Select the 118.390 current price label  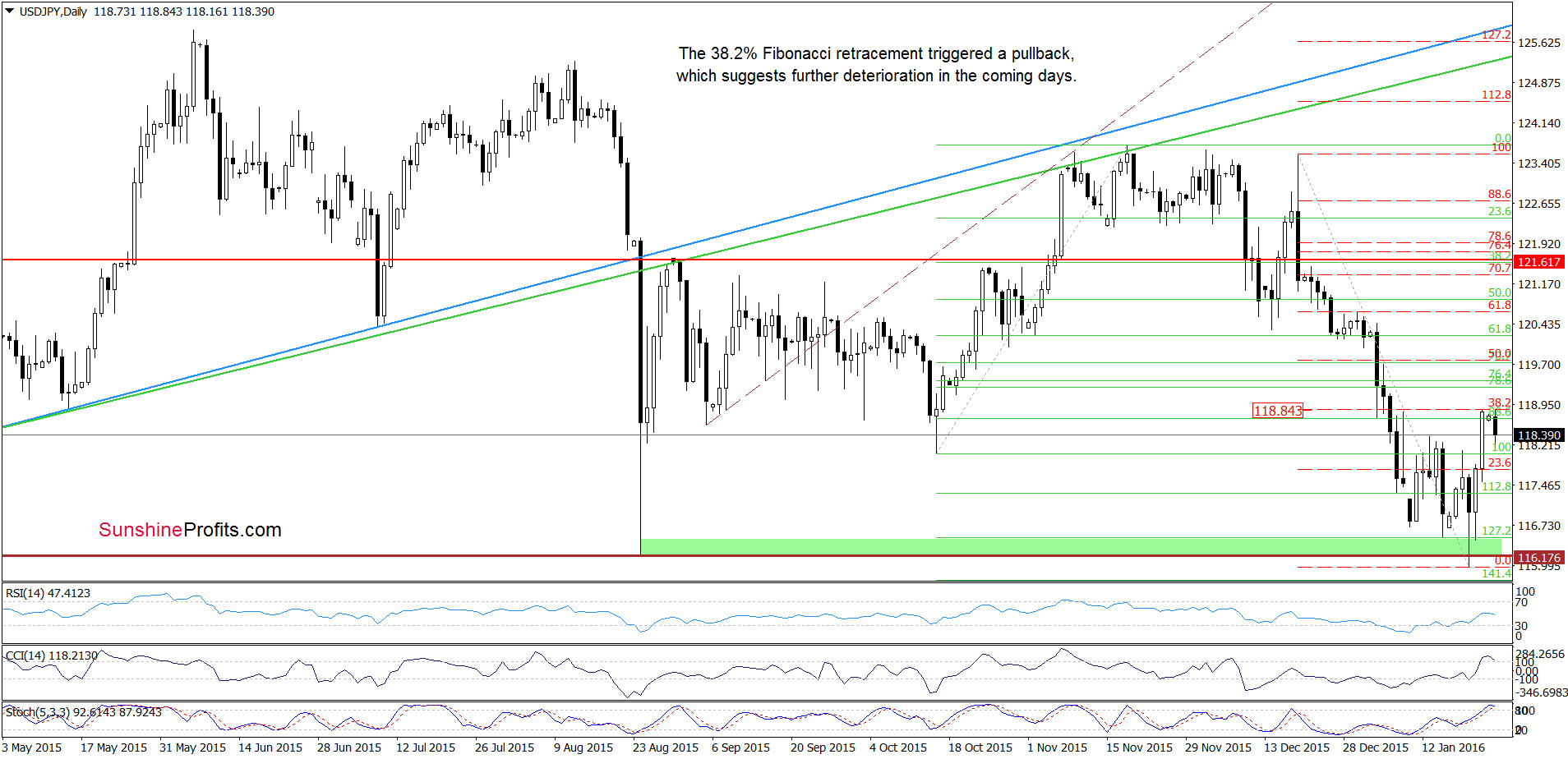(1539, 435)
